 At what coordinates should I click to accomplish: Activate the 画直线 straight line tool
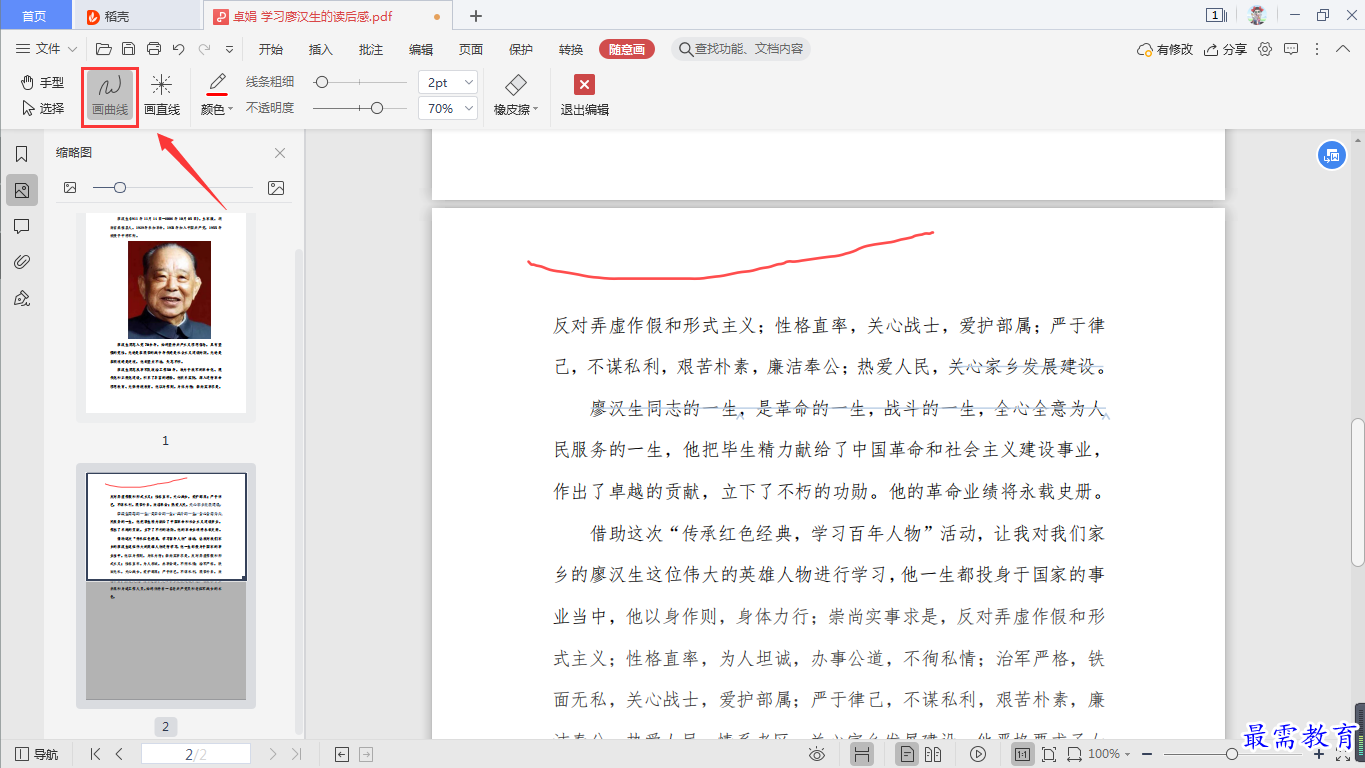click(162, 95)
